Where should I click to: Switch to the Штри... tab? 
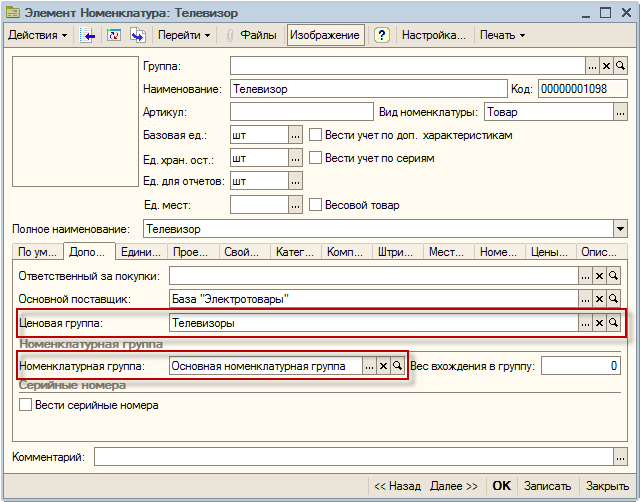tap(398, 252)
